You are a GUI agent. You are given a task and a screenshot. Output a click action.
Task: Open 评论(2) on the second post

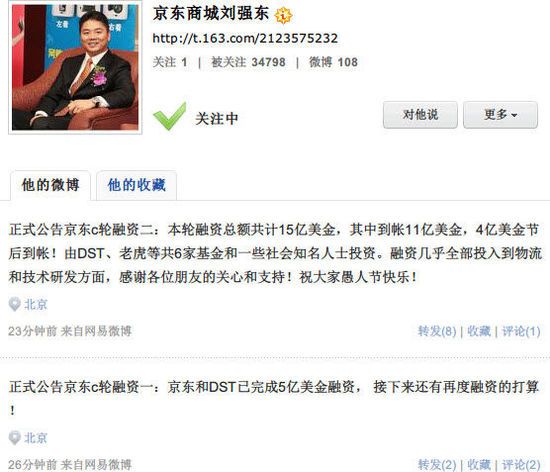coord(521,465)
